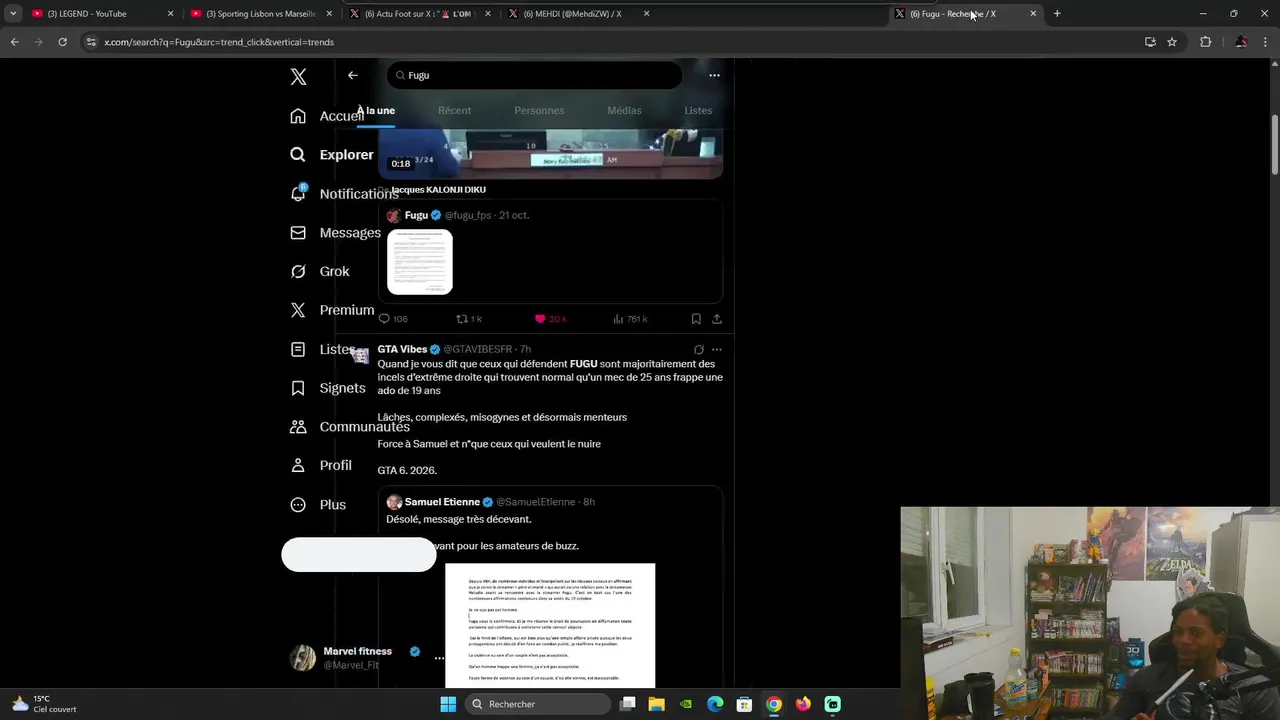Viewport: 1280px width, 720px height.
Task: Launch Microsoft Edge from the taskbar
Action: tap(715, 704)
